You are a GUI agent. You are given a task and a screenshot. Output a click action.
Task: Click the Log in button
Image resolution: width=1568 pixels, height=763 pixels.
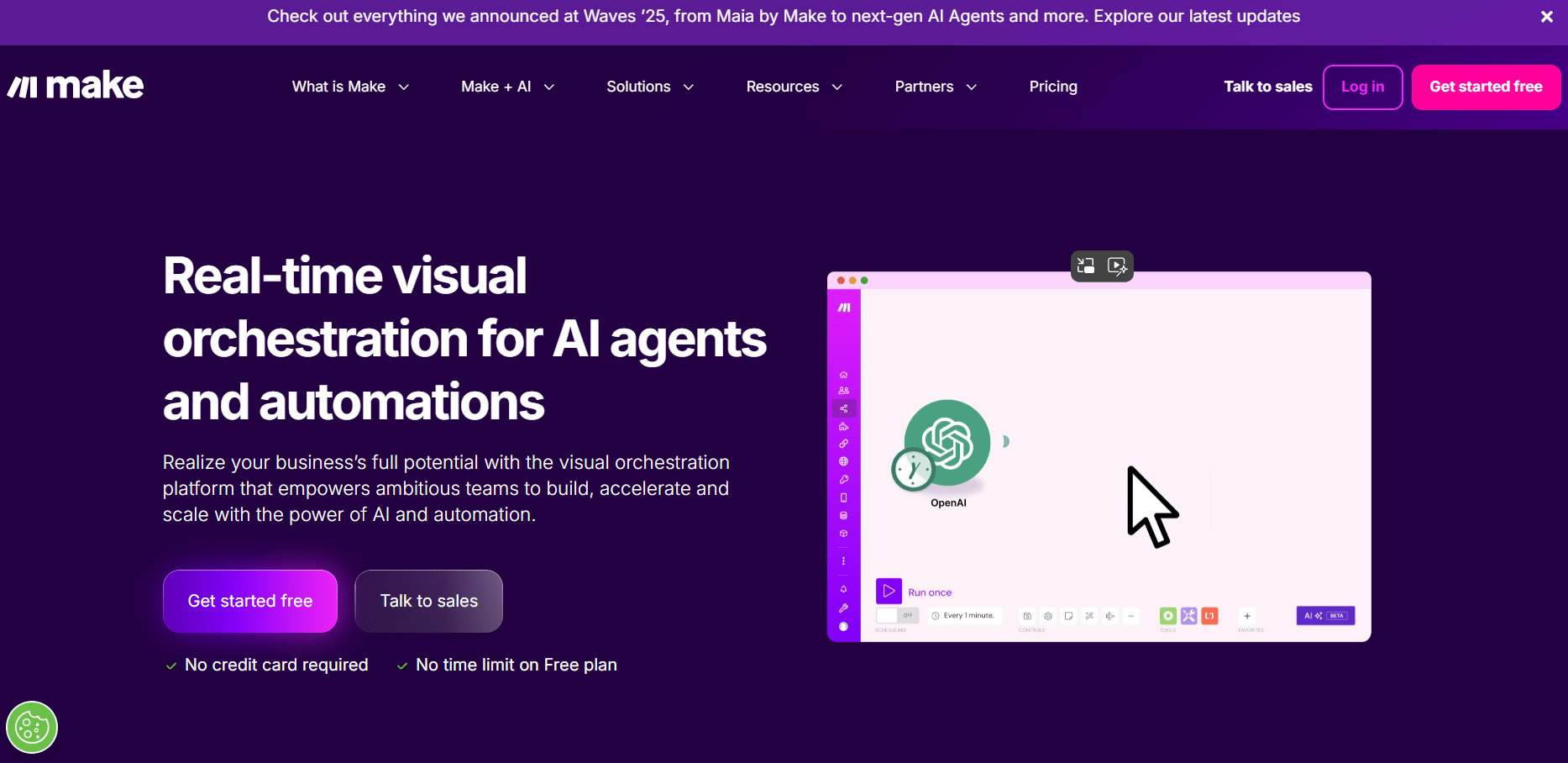tap(1363, 87)
